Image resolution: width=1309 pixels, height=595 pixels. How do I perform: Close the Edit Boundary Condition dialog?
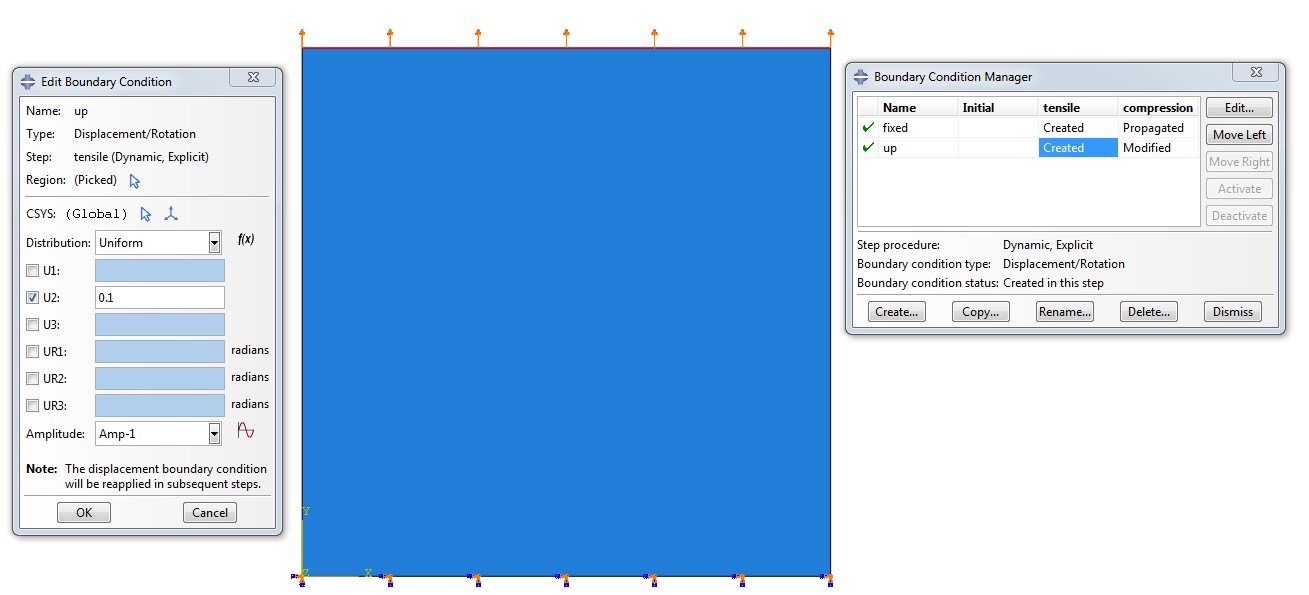point(252,78)
